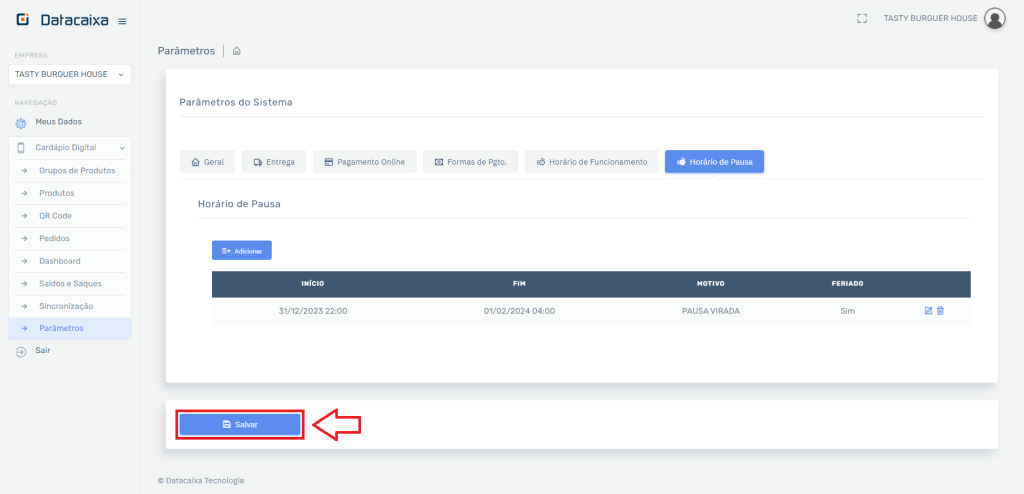Switch to the Geral tab
The height and width of the screenshot is (494, 1024).
coord(208,162)
